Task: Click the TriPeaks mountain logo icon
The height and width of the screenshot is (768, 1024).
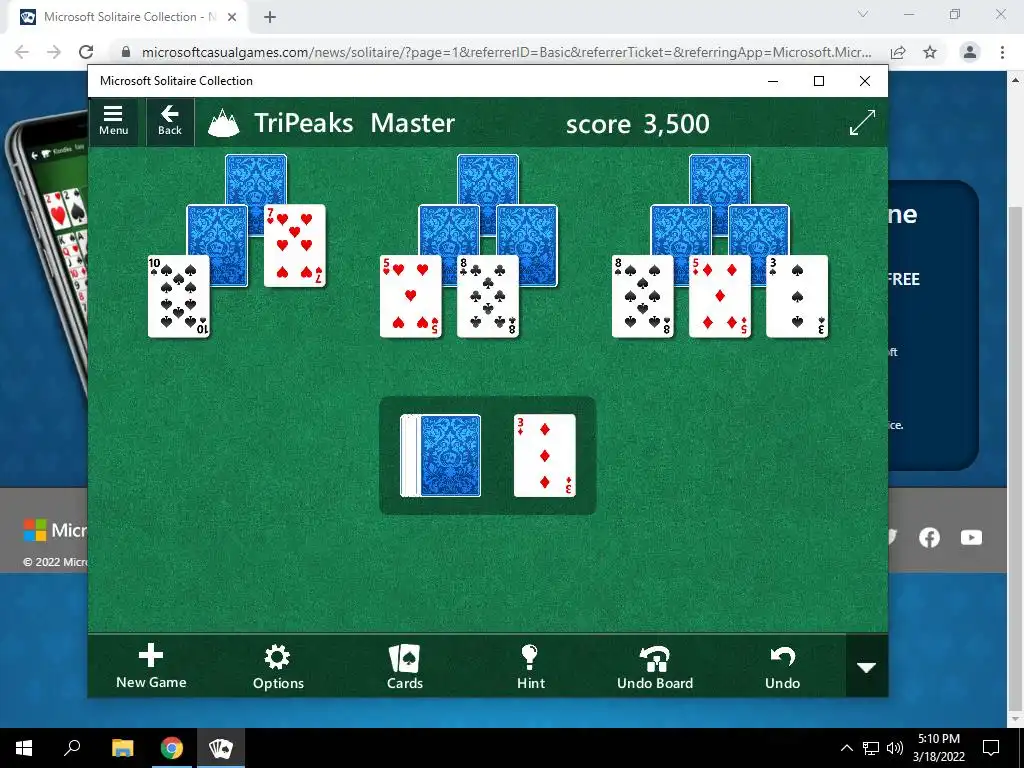Action: [223, 123]
